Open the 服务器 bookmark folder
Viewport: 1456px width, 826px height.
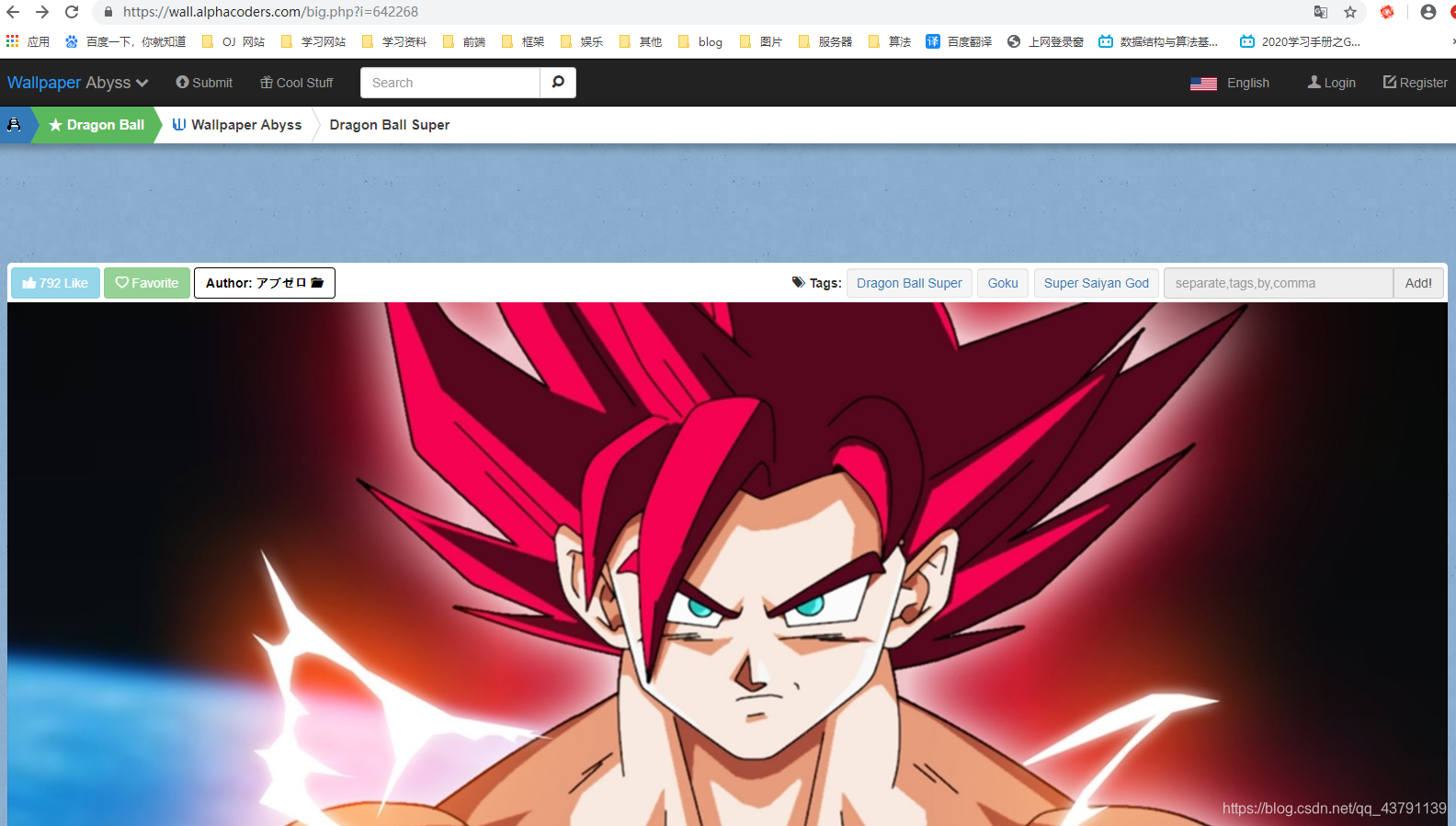pos(825,41)
